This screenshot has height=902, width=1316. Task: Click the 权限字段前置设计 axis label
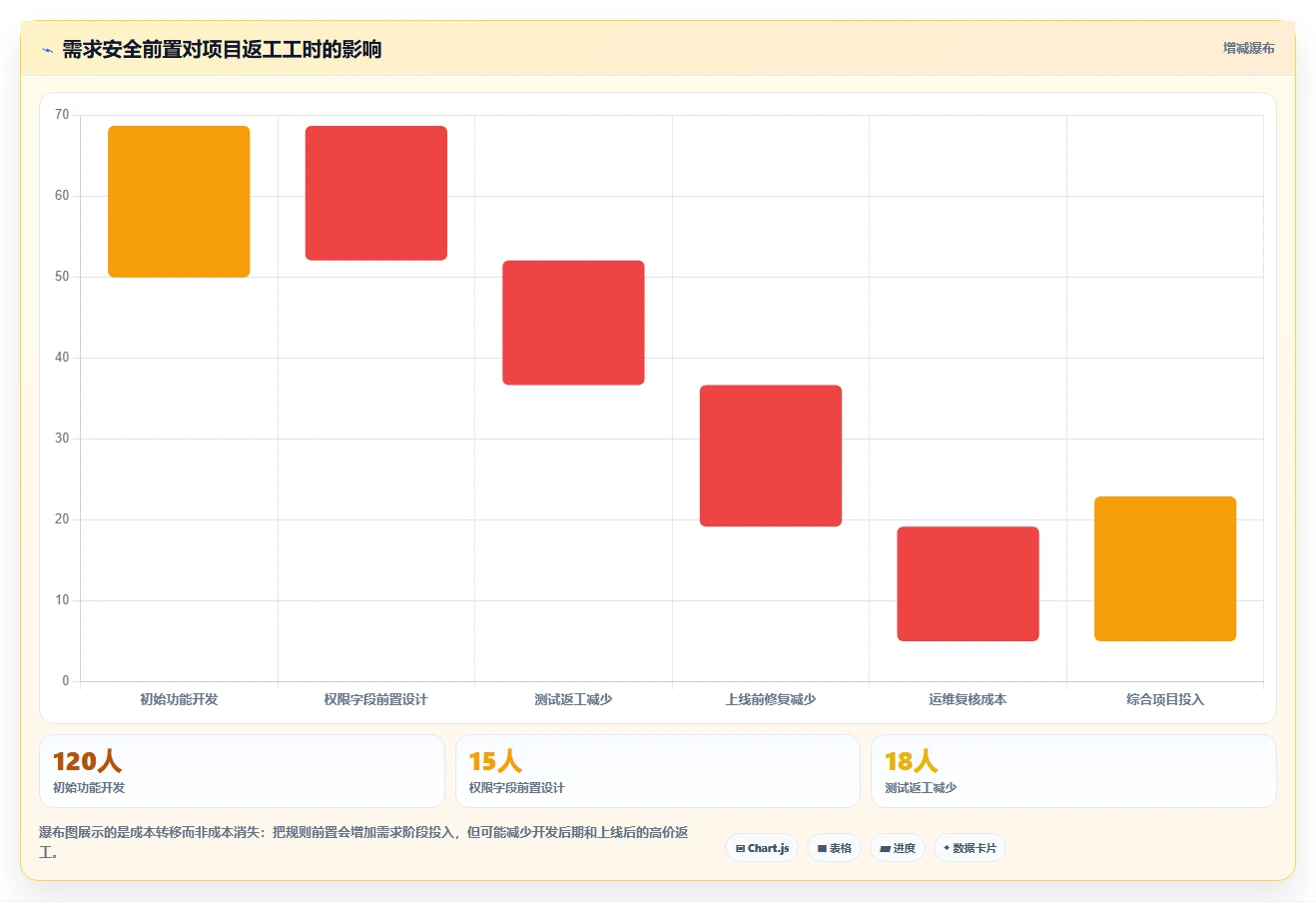click(375, 699)
